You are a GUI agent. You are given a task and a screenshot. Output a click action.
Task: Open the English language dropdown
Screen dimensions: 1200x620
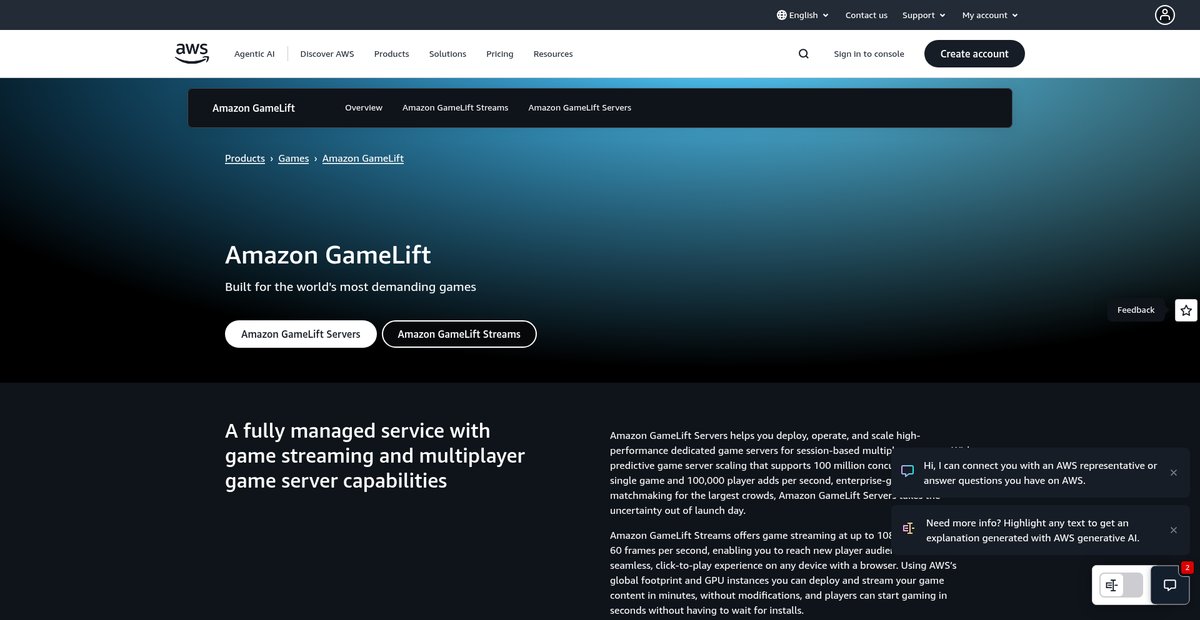[x=803, y=15]
